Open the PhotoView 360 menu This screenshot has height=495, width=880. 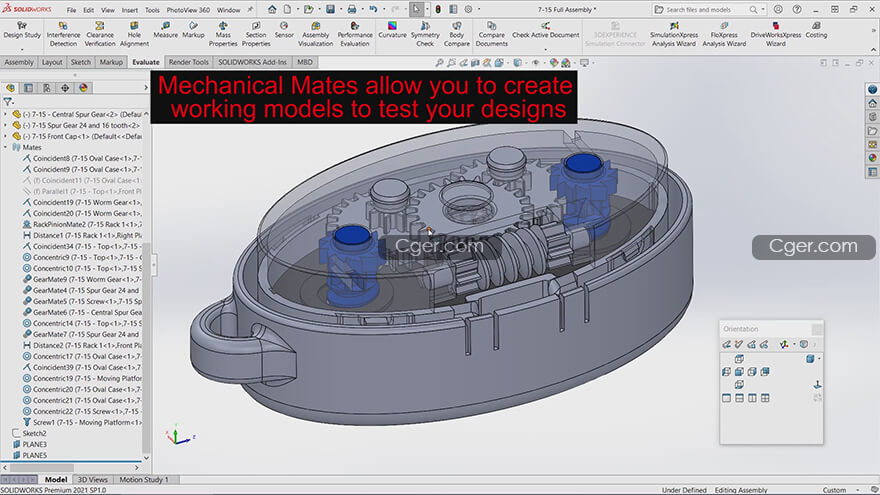click(x=188, y=10)
